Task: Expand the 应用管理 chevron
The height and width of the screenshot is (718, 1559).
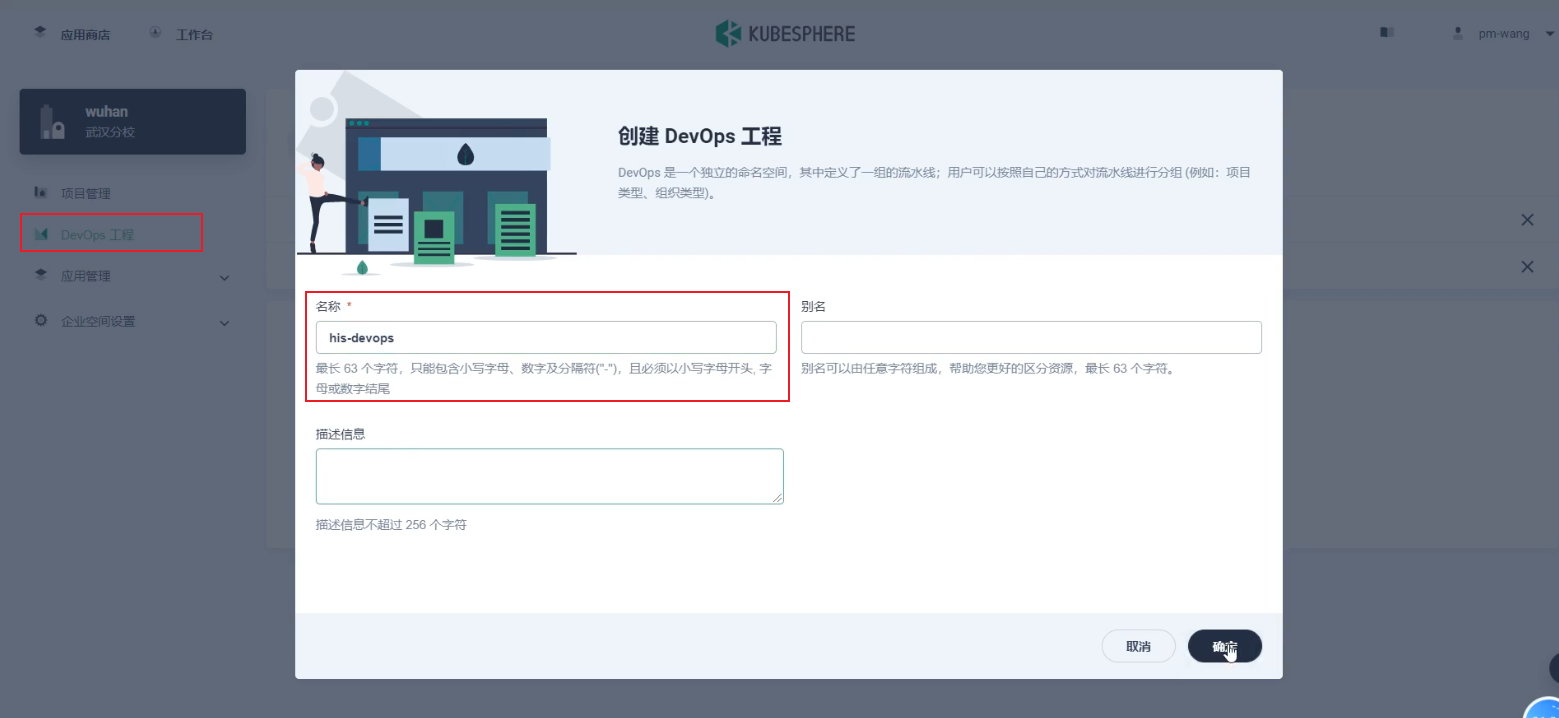Action: tap(224, 277)
